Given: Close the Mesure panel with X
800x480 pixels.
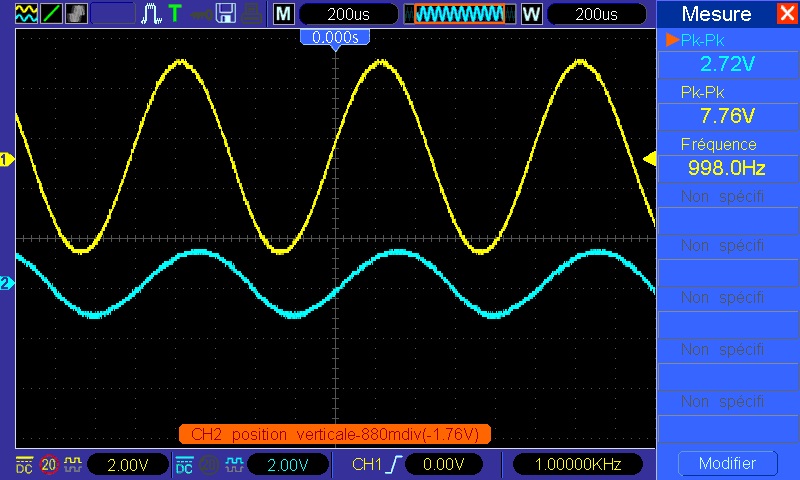Looking at the screenshot, I should click(x=786, y=14).
